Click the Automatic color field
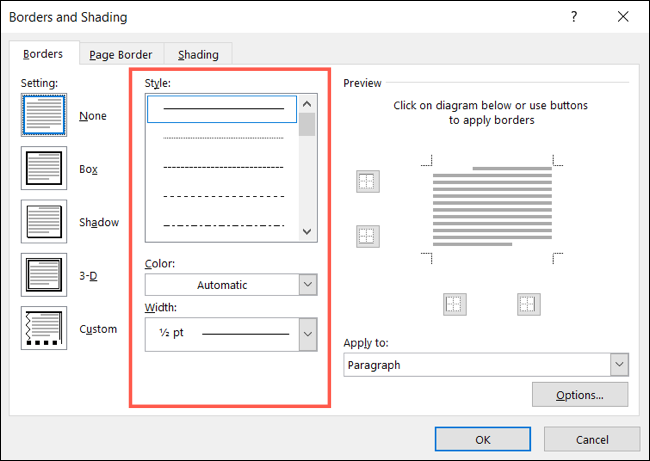 click(222, 285)
